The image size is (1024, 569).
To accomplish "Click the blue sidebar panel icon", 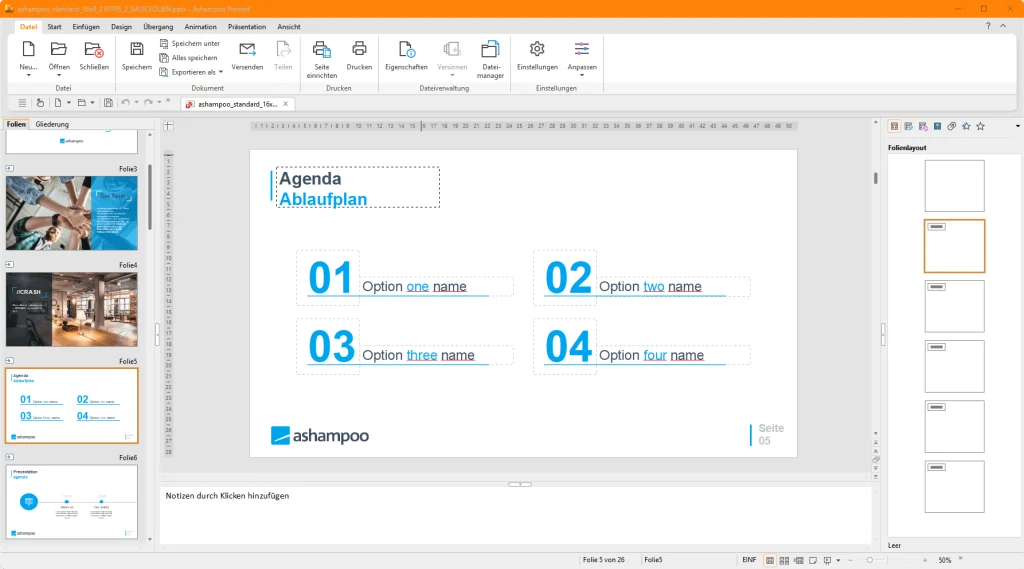I will (x=937, y=126).
